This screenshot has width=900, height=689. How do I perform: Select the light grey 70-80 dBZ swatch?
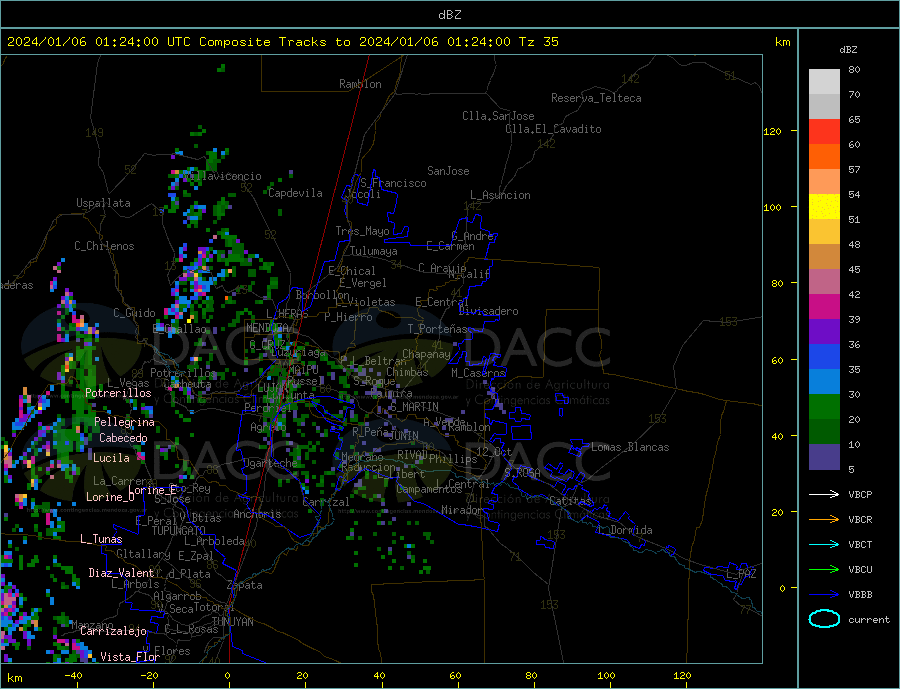tap(824, 82)
